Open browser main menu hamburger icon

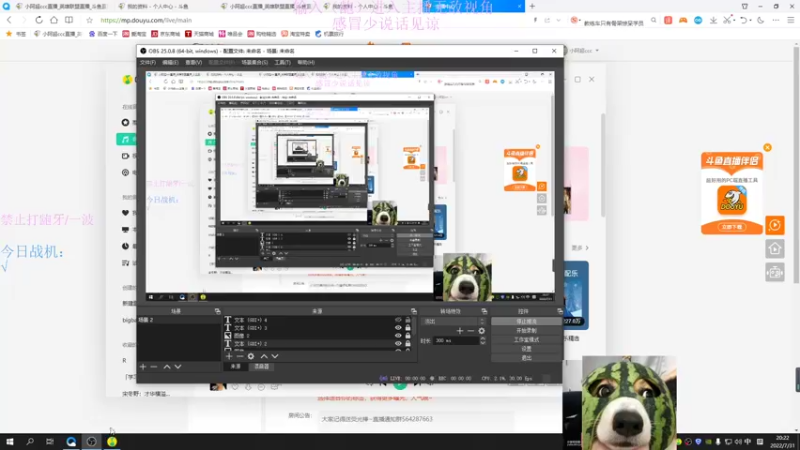tap(790, 20)
